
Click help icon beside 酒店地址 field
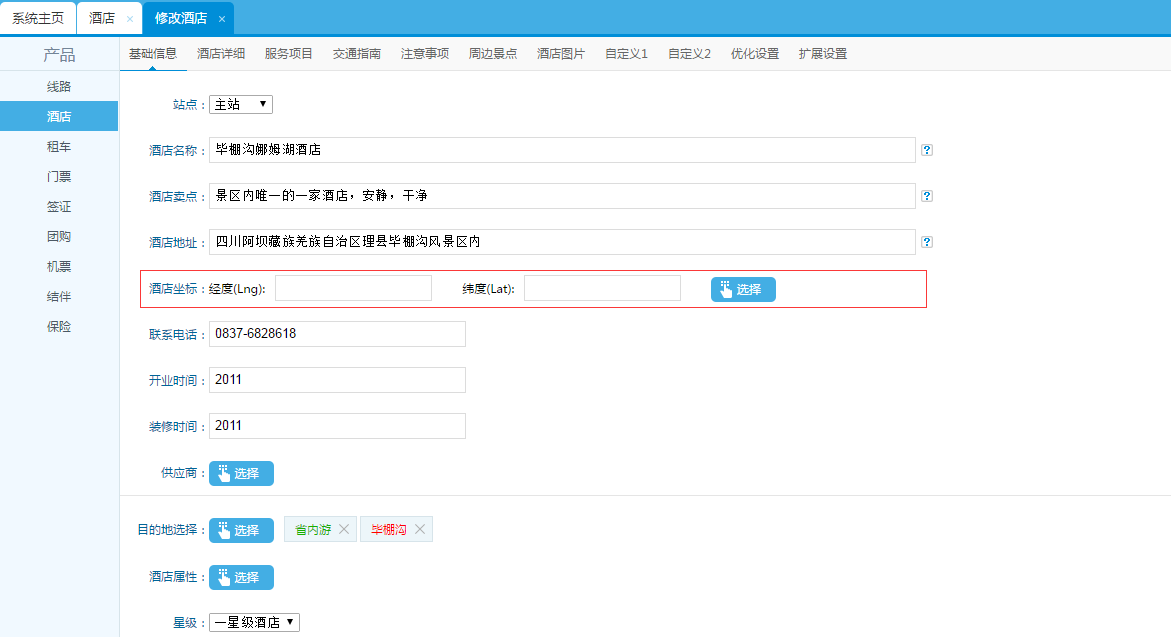927,242
